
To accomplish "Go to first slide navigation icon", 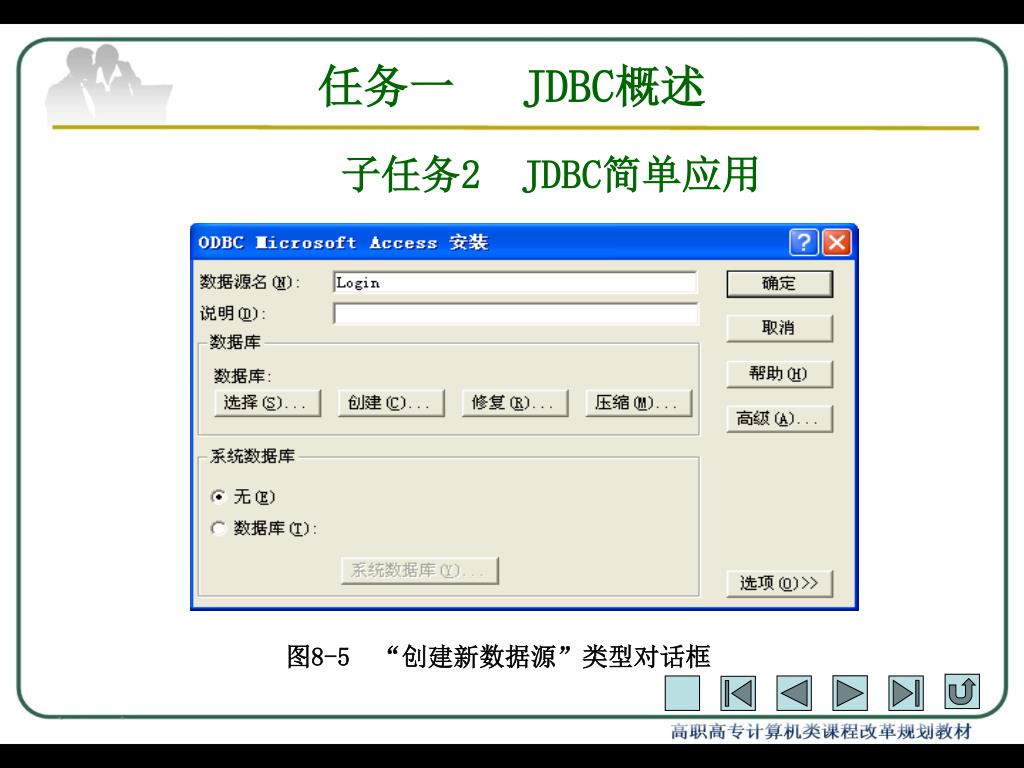I will tap(738, 693).
